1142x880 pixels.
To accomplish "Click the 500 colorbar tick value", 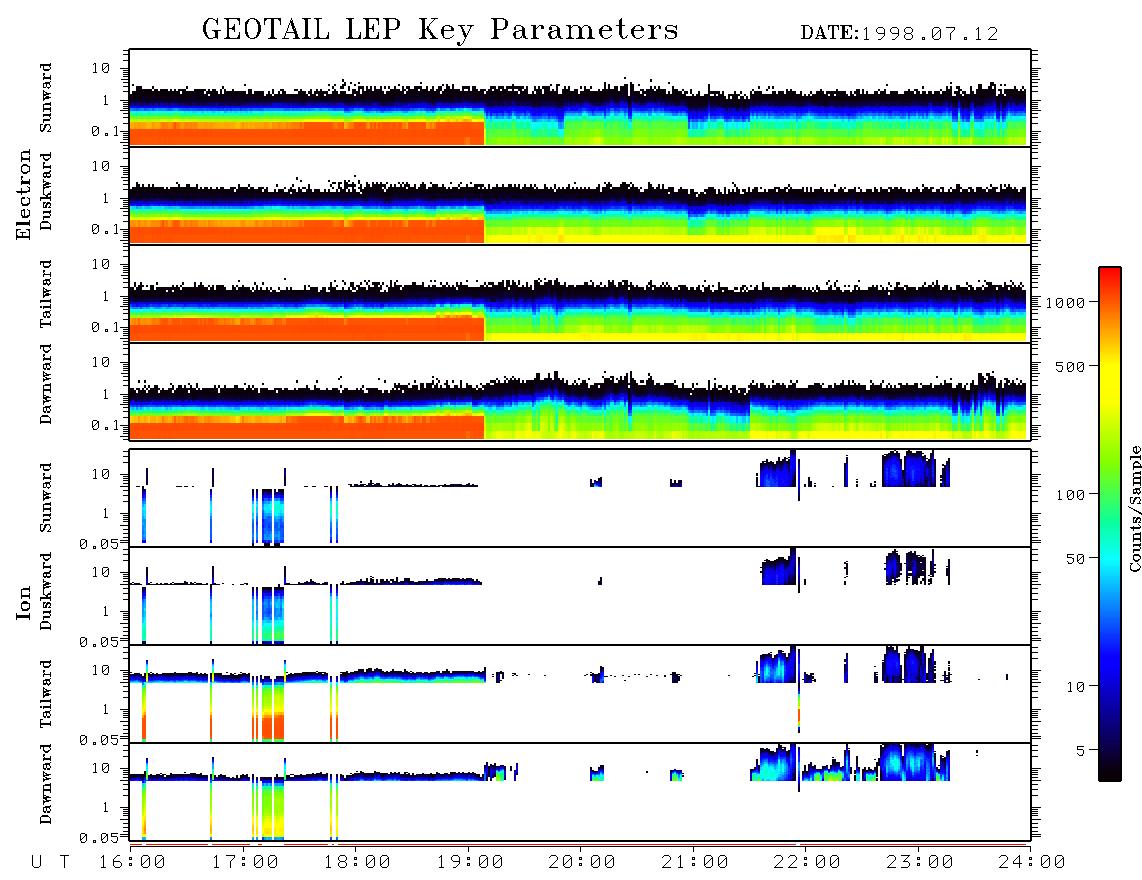I will click(1070, 366).
